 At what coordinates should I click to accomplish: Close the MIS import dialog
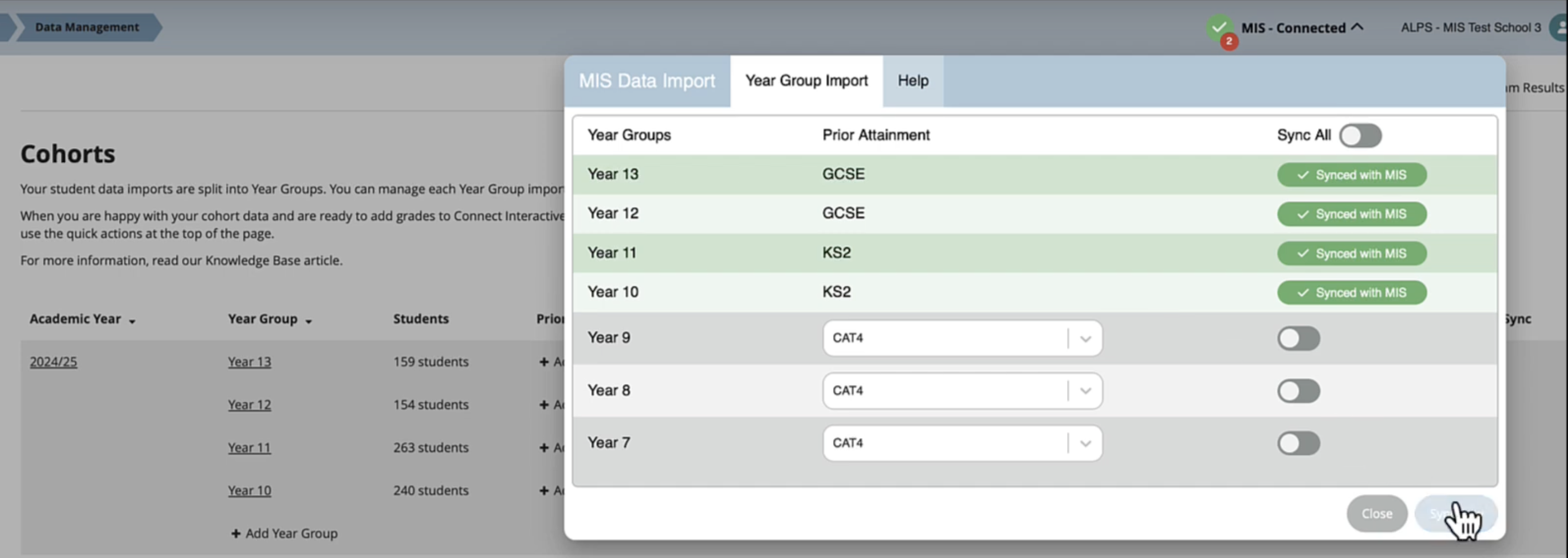click(1376, 514)
